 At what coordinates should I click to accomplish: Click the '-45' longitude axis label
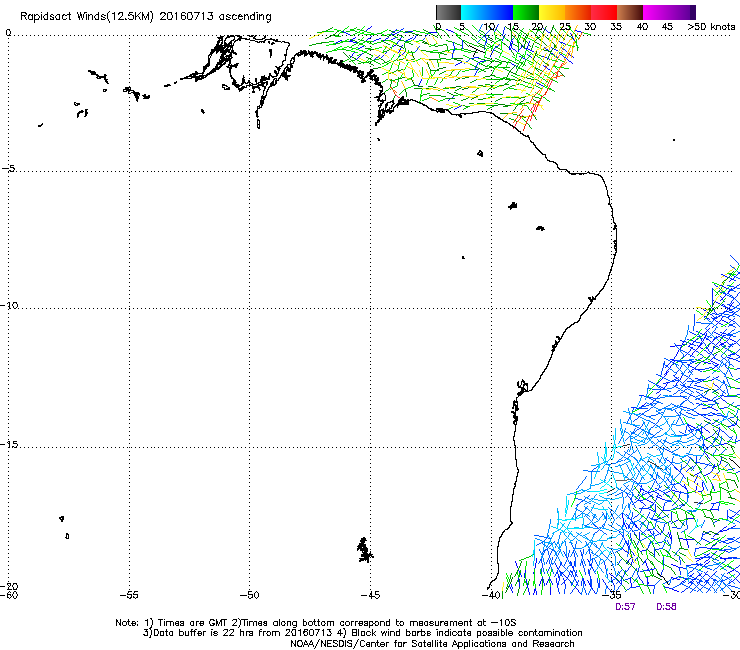point(370,595)
